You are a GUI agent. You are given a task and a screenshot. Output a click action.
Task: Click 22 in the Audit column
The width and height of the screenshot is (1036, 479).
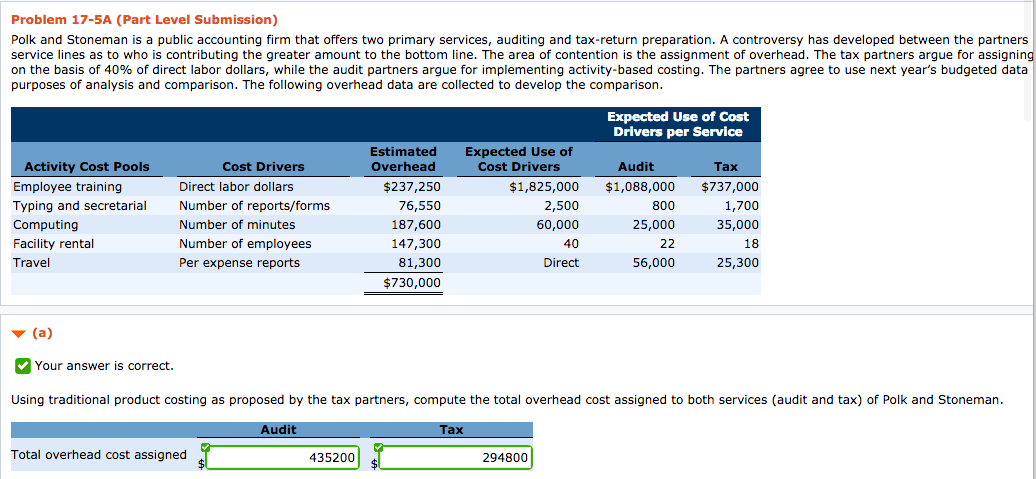(668, 244)
